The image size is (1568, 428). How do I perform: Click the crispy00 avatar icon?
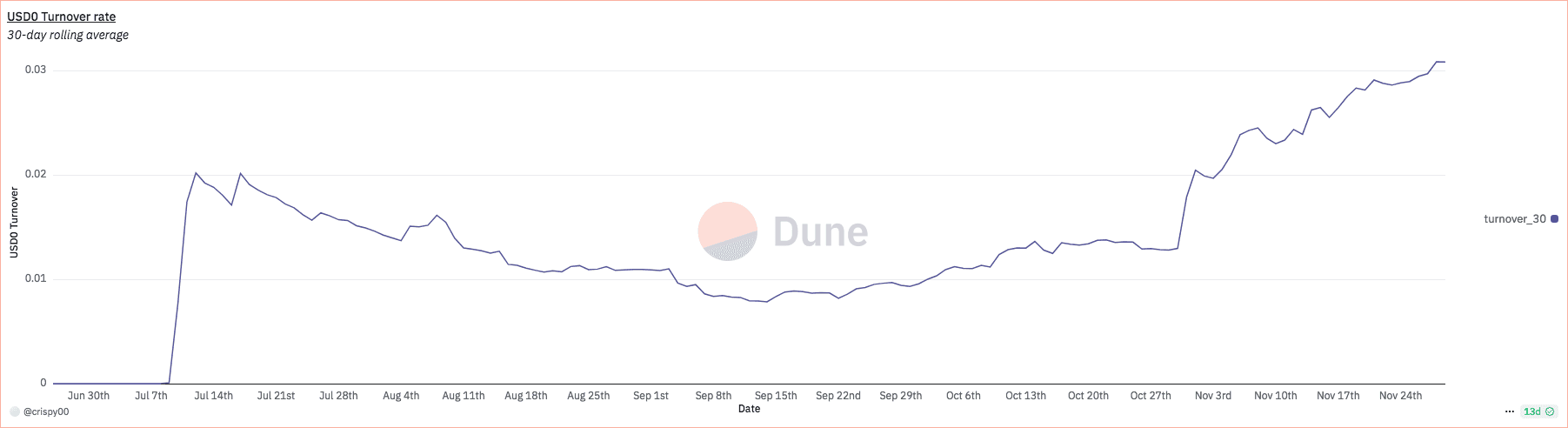[x=14, y=411]
